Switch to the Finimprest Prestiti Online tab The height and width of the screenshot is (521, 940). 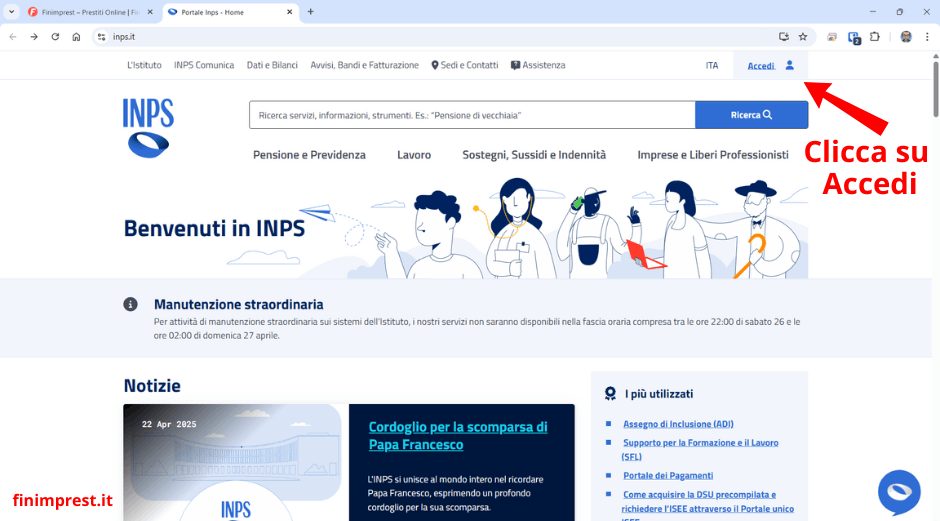tap(91, 12)
